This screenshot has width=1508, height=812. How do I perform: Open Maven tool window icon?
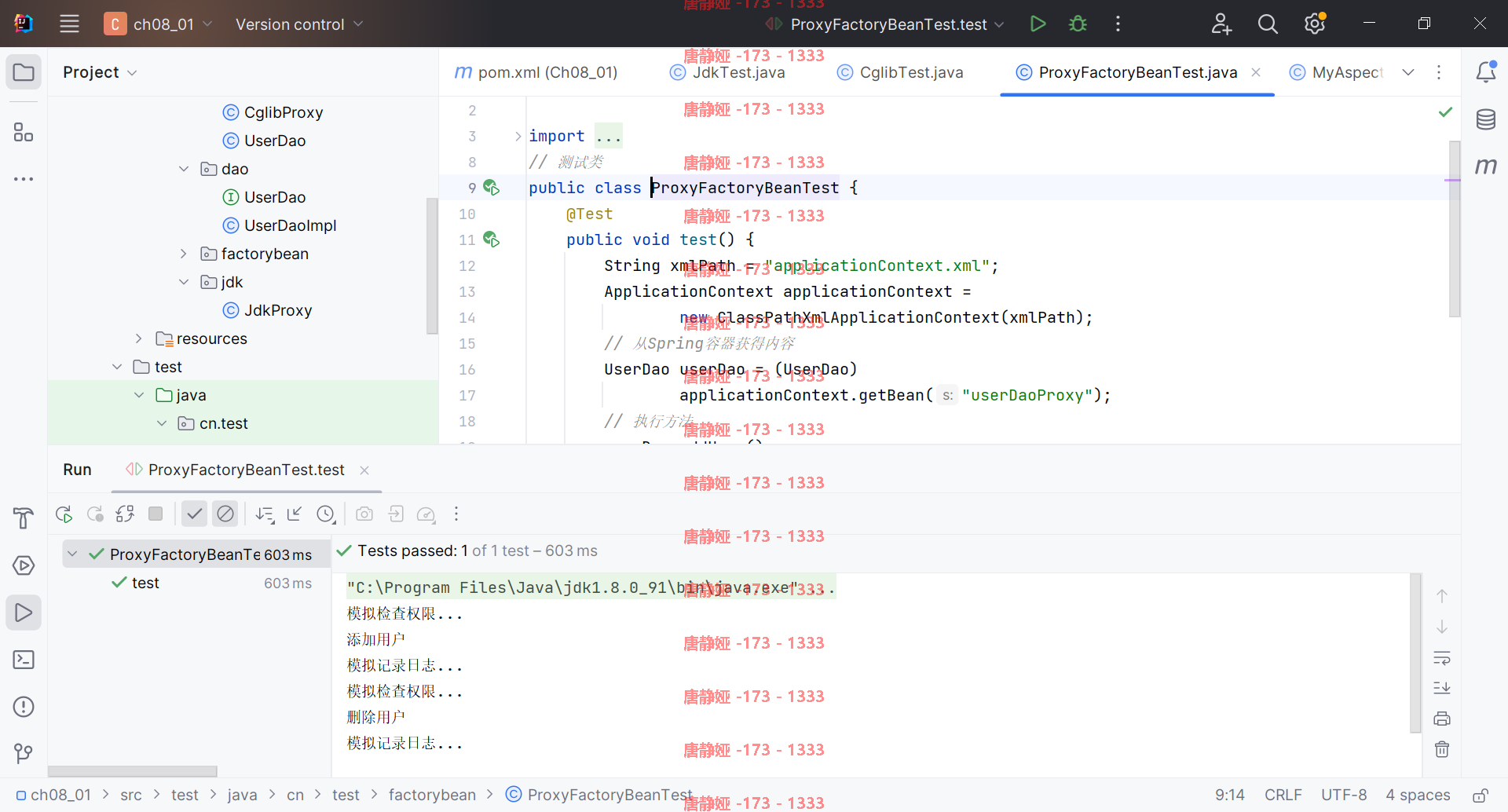[1485, 166]
